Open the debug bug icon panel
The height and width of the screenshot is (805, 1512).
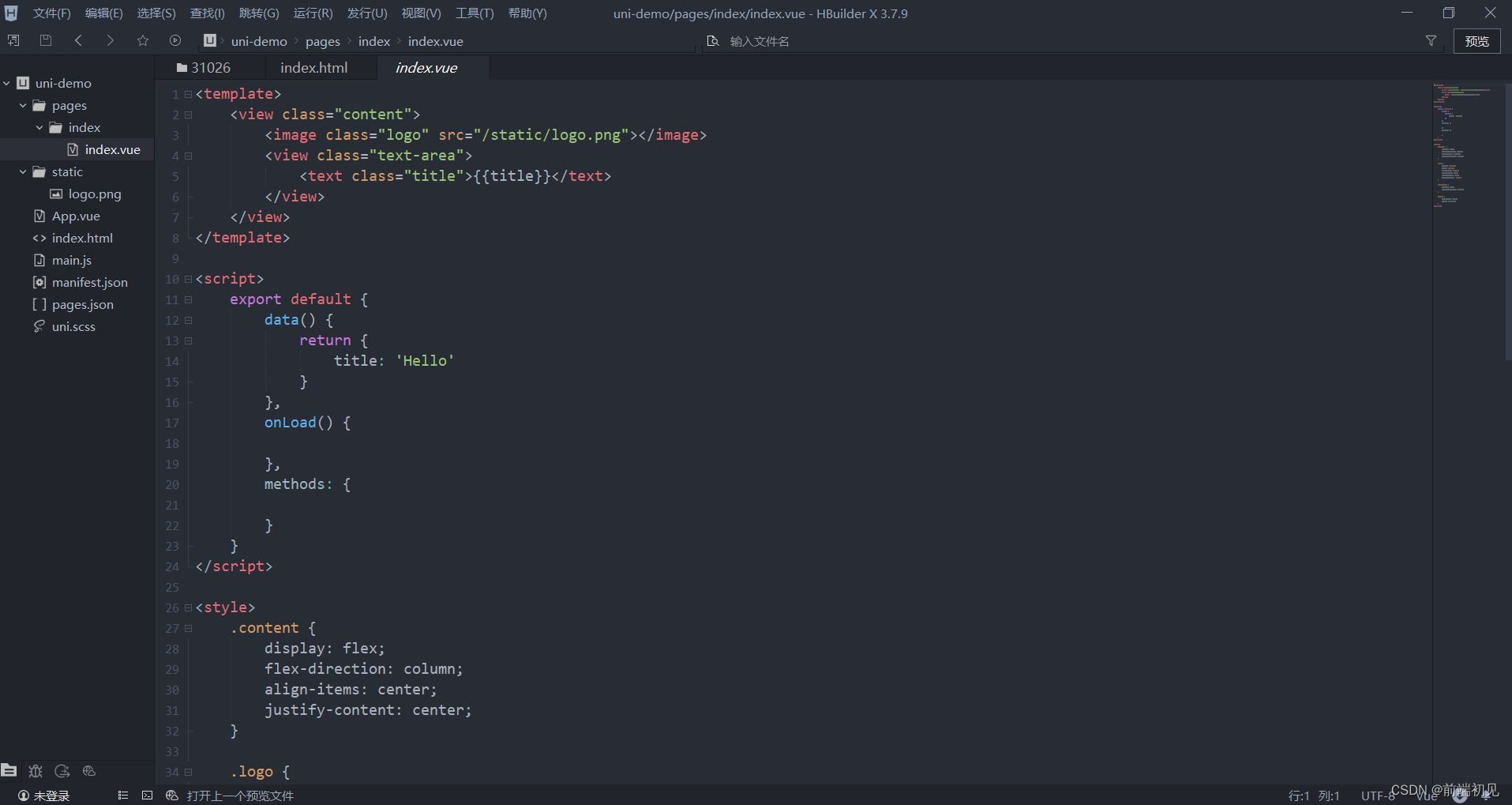click(36, 770)
